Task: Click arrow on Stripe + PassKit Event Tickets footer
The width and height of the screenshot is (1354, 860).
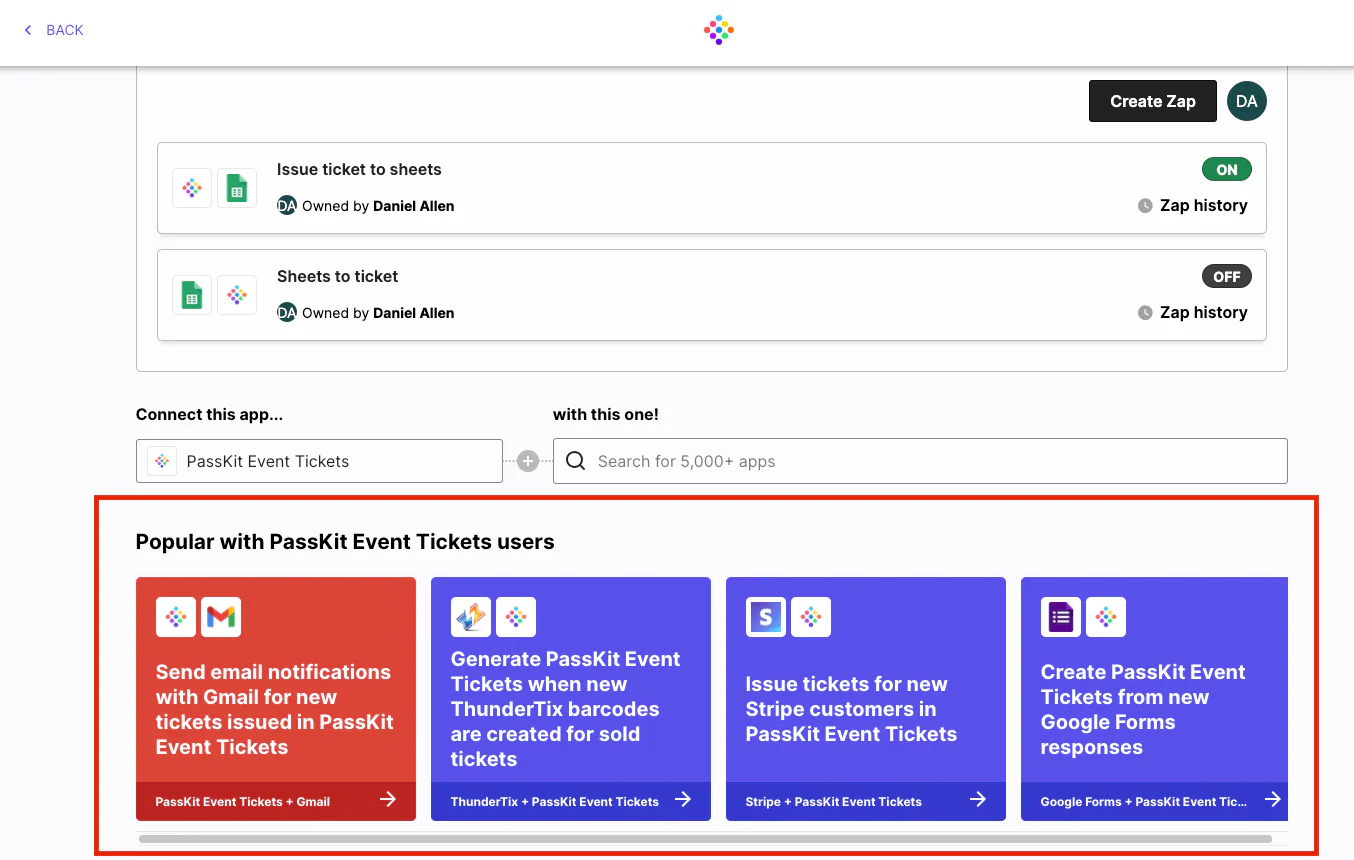Action: [x=978, y=799]
